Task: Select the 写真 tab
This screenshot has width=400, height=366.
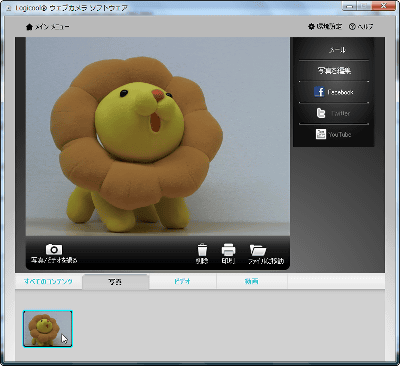Action: pos(115,282)
